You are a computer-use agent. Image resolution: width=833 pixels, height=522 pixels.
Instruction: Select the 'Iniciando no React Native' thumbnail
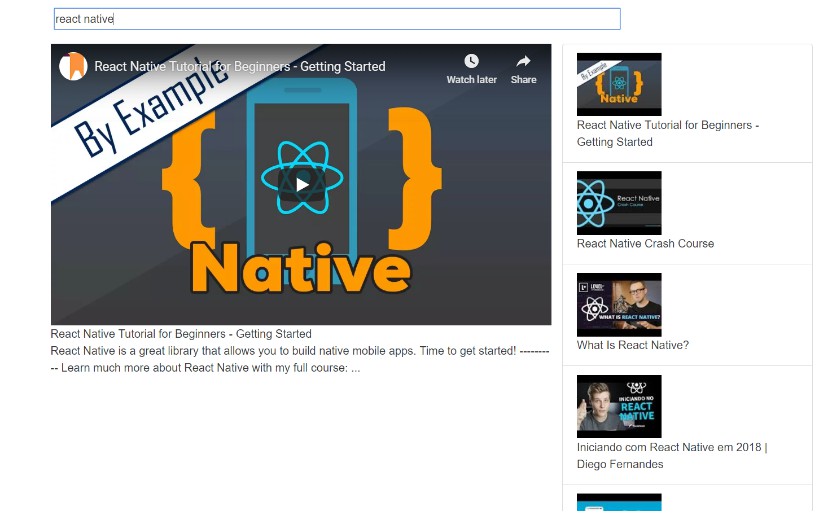click(x=619, y=406)
